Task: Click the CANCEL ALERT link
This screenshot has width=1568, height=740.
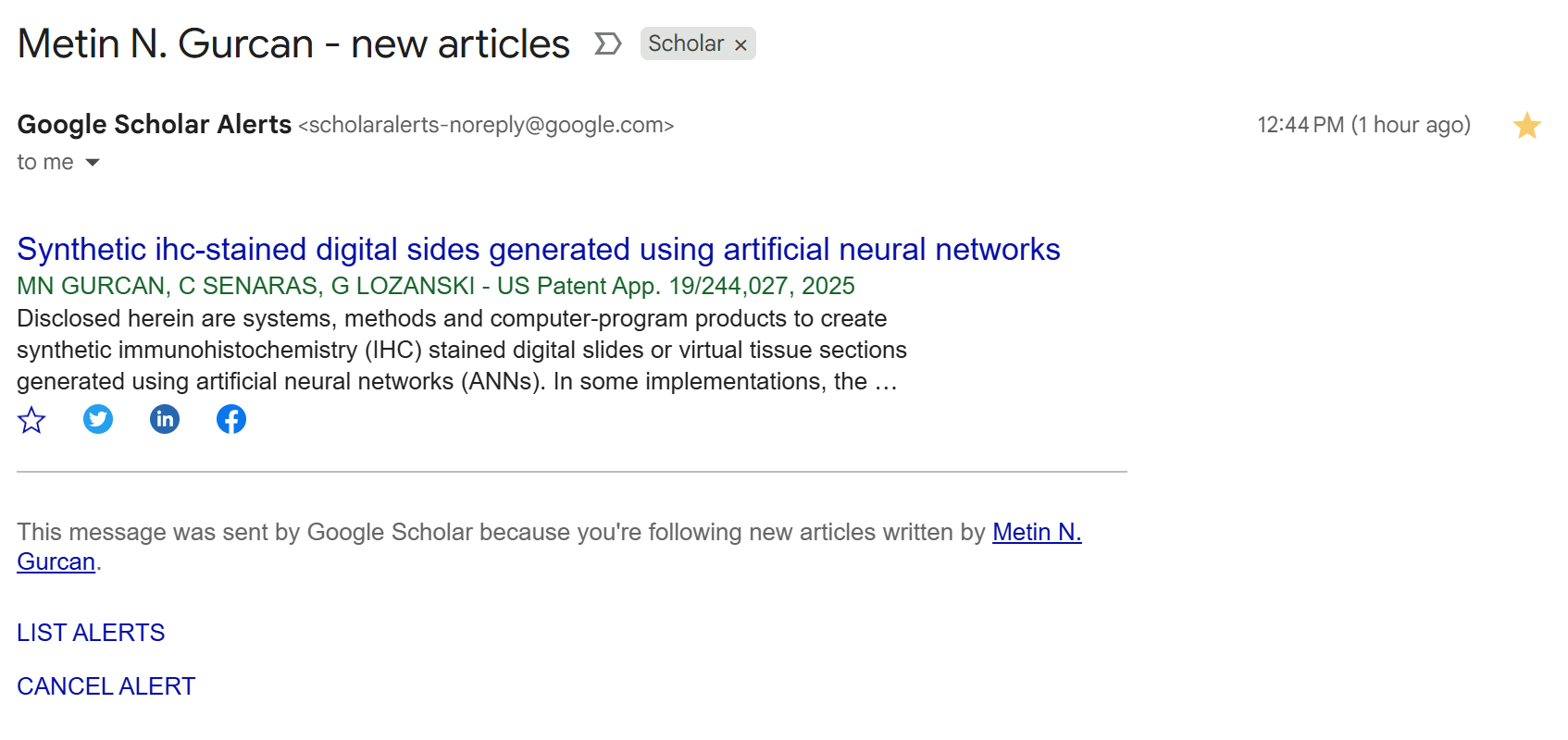Action: (106, 686)
